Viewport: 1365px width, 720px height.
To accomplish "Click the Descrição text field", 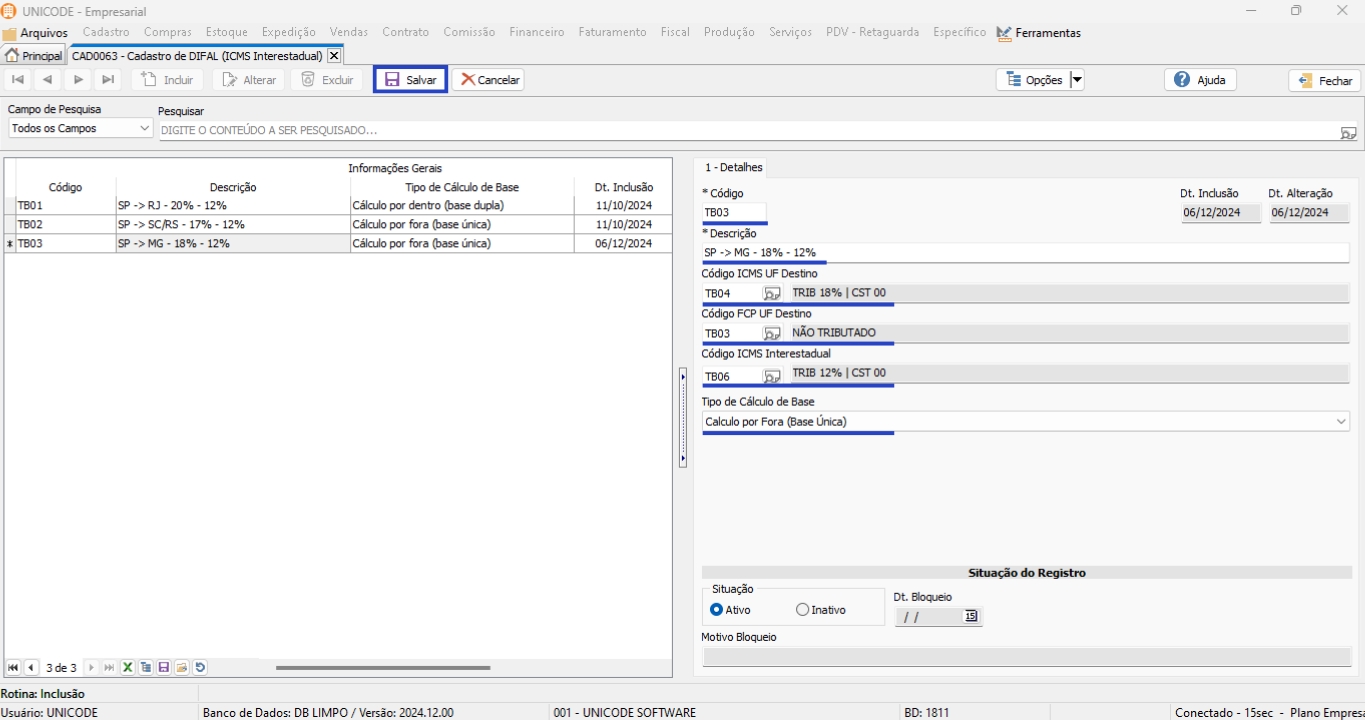I will pyautogui.click(x=1025, y=253).
